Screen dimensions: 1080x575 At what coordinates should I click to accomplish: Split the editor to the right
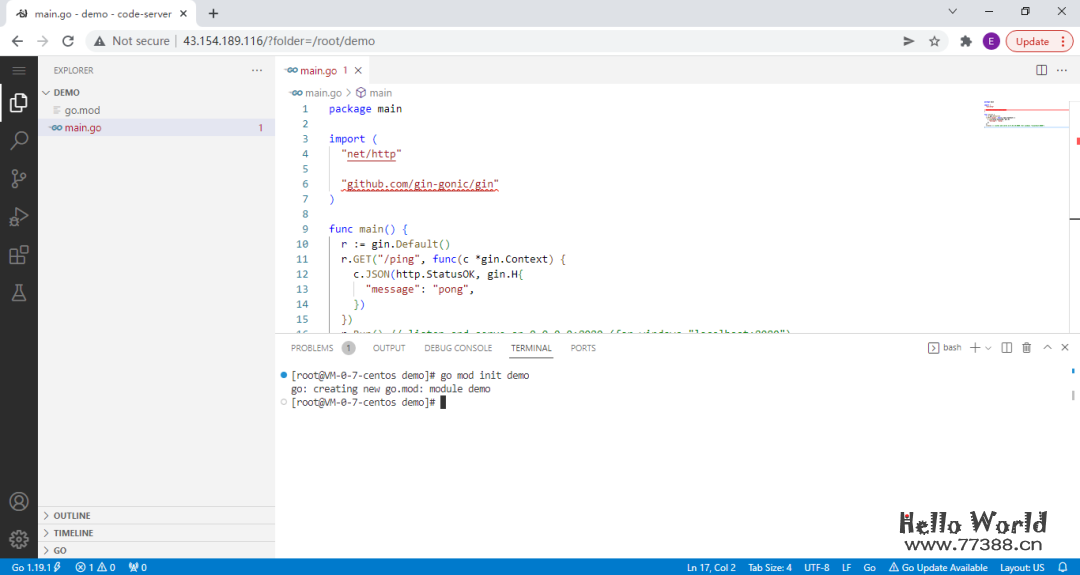1041,70
